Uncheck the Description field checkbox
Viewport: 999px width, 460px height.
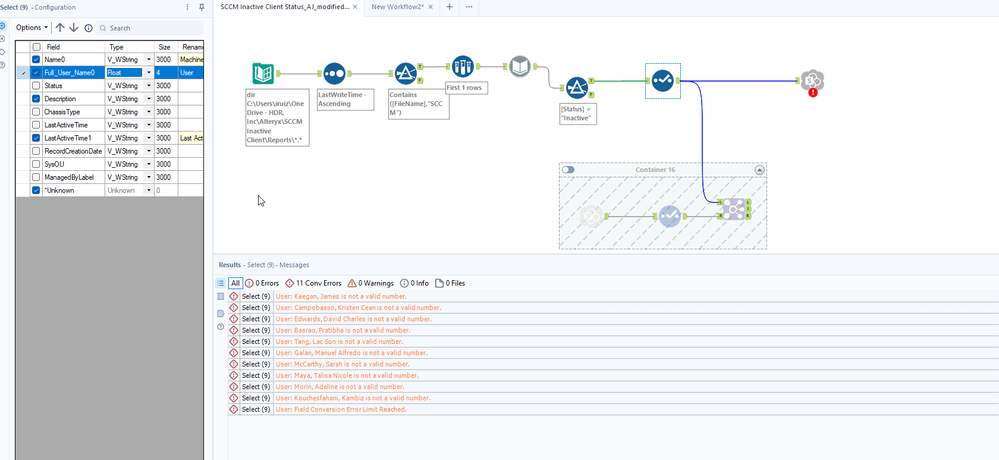pos(36,99)
